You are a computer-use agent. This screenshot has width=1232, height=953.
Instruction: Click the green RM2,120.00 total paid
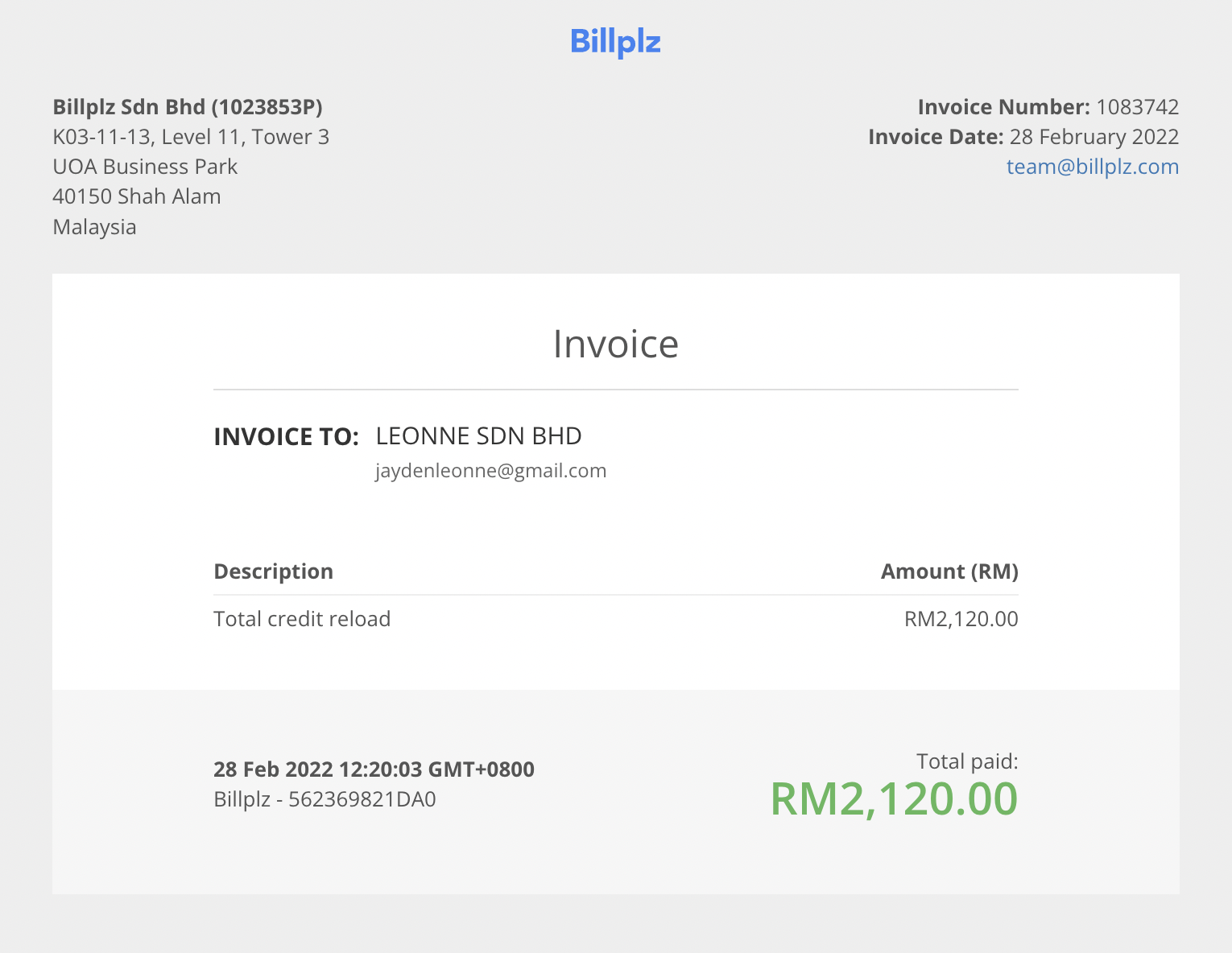pyautogui.click(x=895, y=799)
